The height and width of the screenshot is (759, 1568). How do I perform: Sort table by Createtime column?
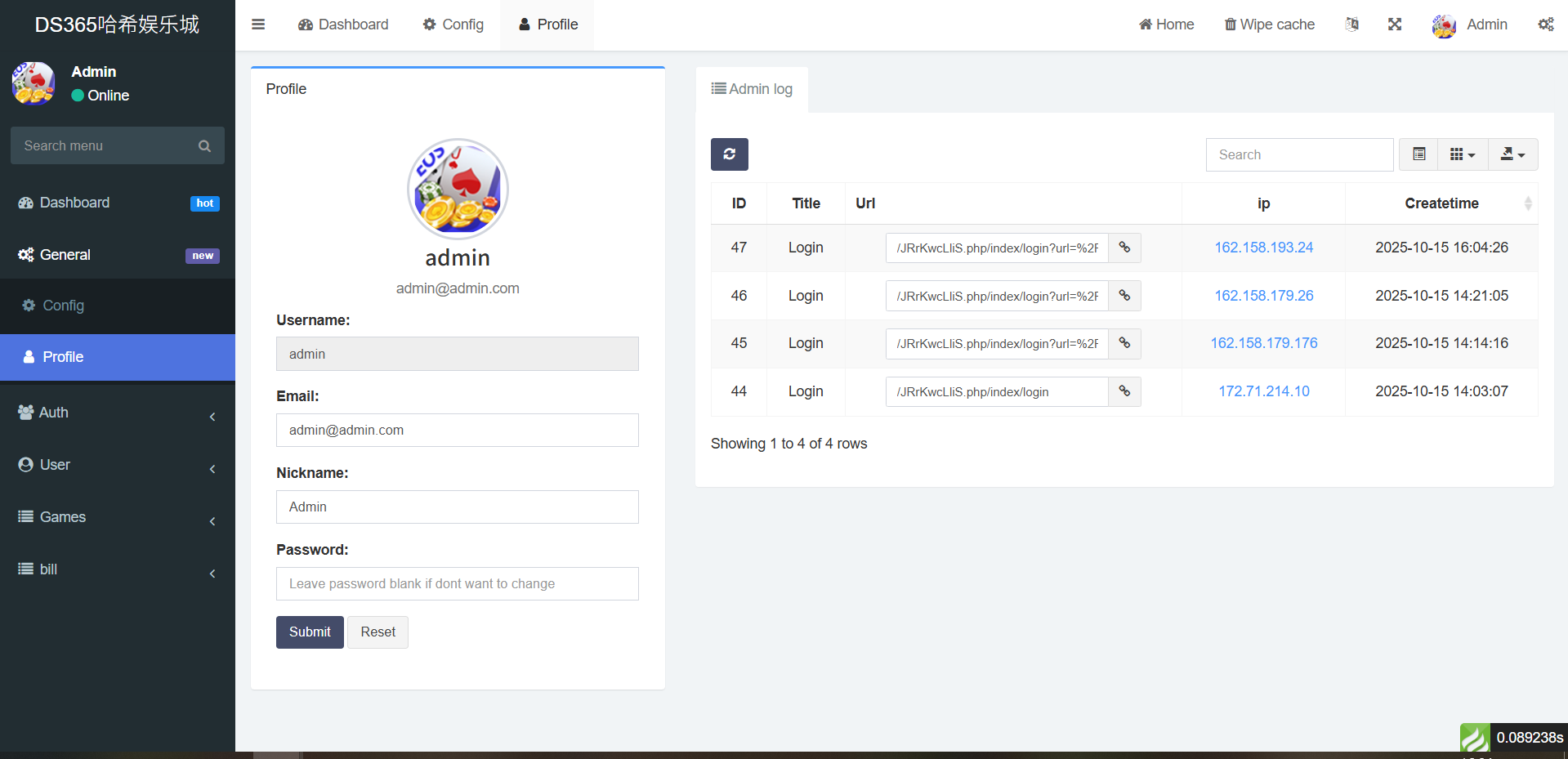tap(1441, 203)
